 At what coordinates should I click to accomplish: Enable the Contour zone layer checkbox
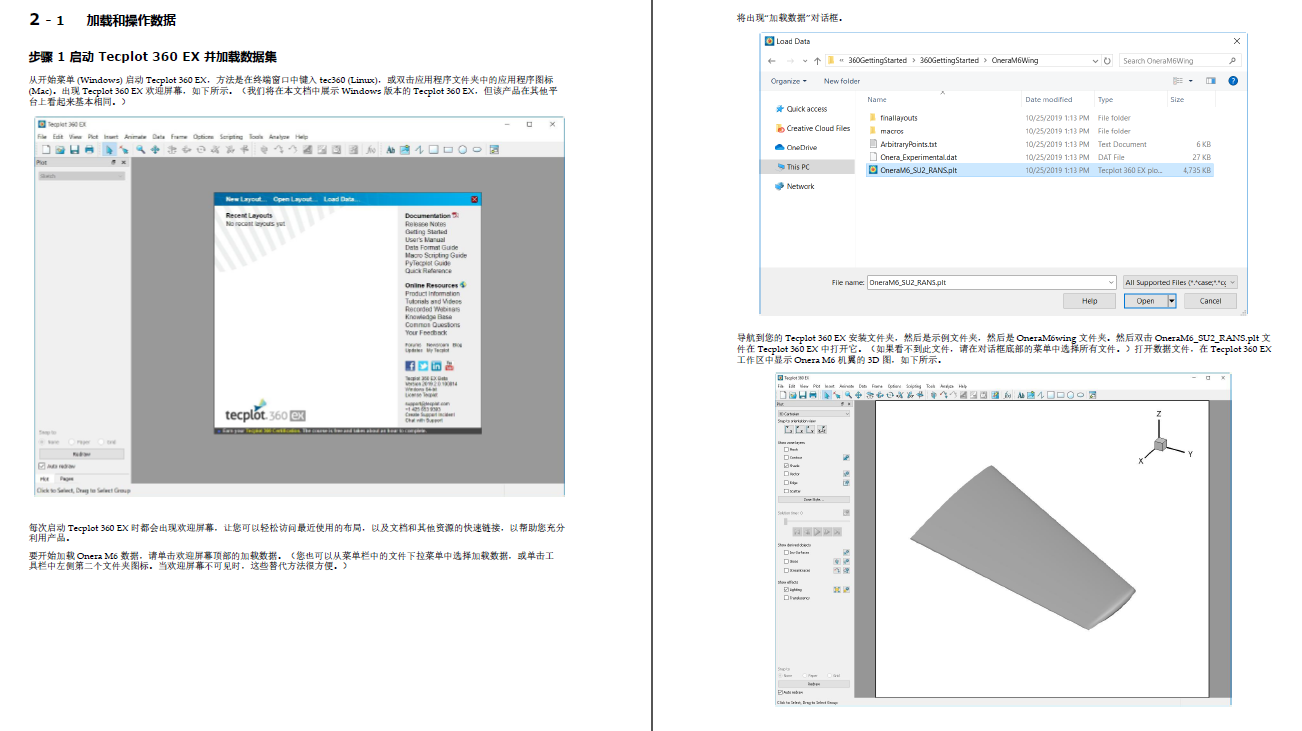pos(787,458)
